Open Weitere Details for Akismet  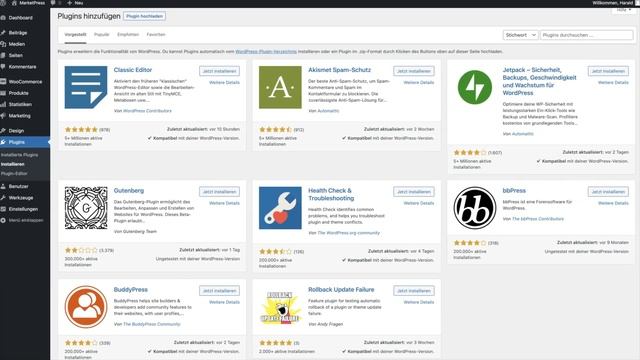[x=419, y=82]
